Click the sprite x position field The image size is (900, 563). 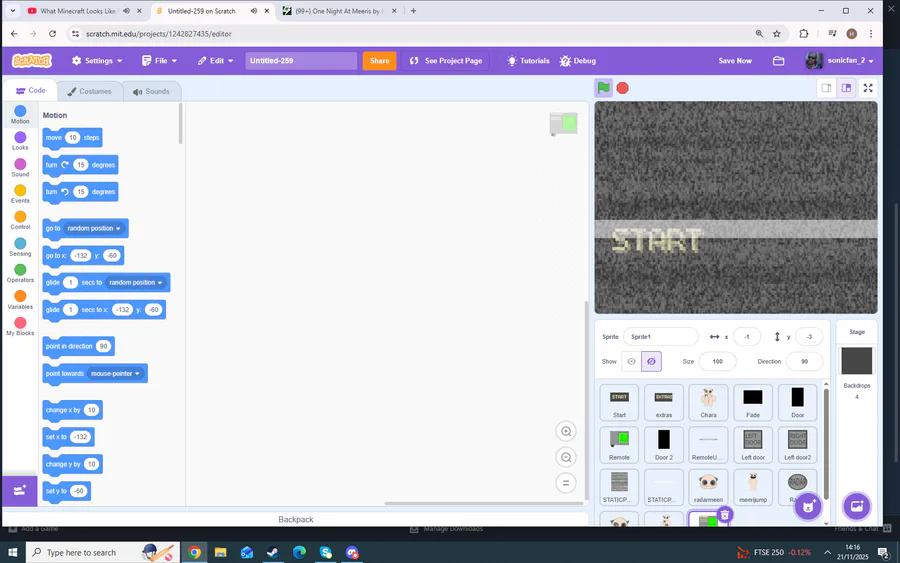point(747,337)
